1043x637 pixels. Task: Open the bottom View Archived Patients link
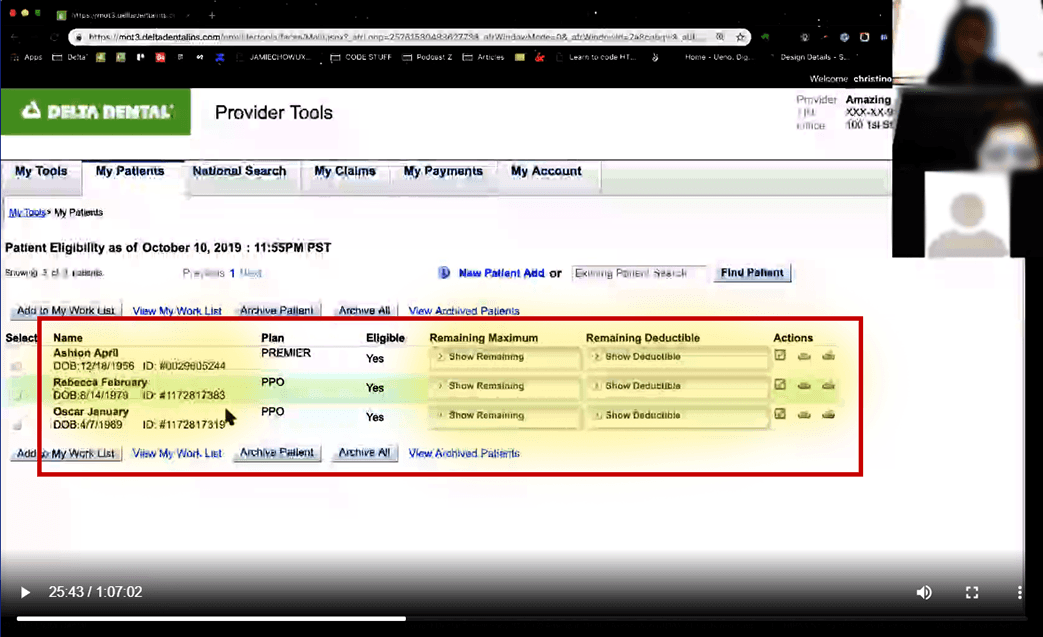tap(464, 453)
